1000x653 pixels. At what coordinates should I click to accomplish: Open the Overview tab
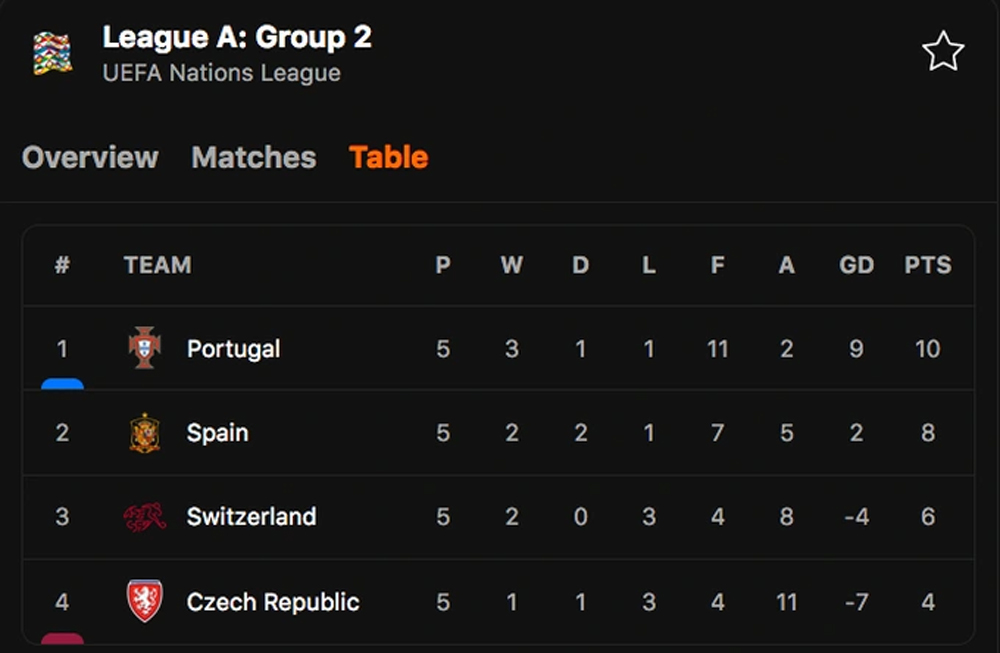click(90, 157)
